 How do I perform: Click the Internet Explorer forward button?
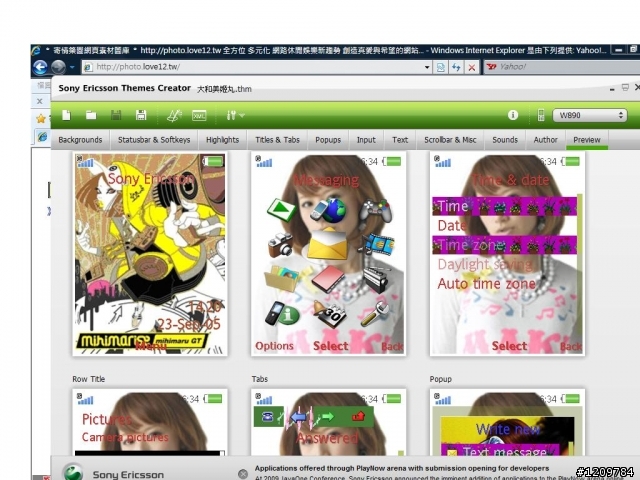[58, 67]
